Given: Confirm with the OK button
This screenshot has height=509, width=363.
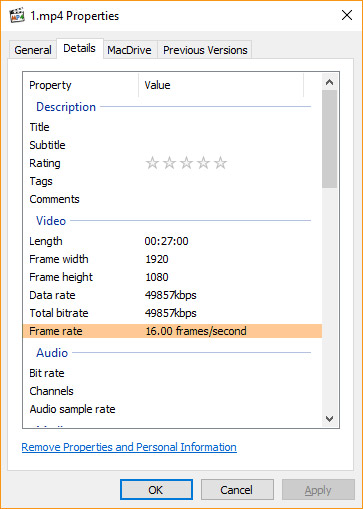Looking at the screenshot, I should pos(156,490).
